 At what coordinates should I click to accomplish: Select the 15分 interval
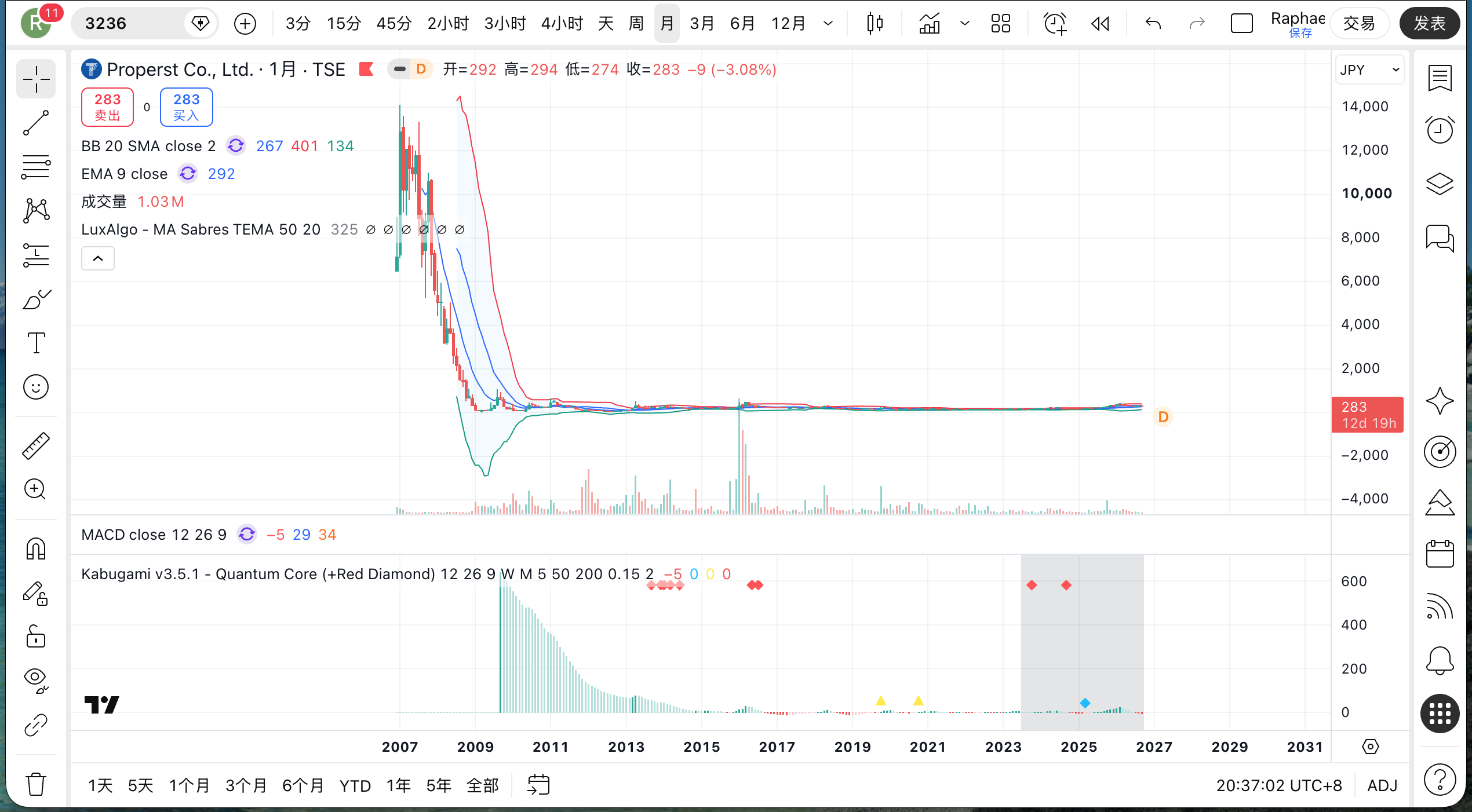[344, 24]
